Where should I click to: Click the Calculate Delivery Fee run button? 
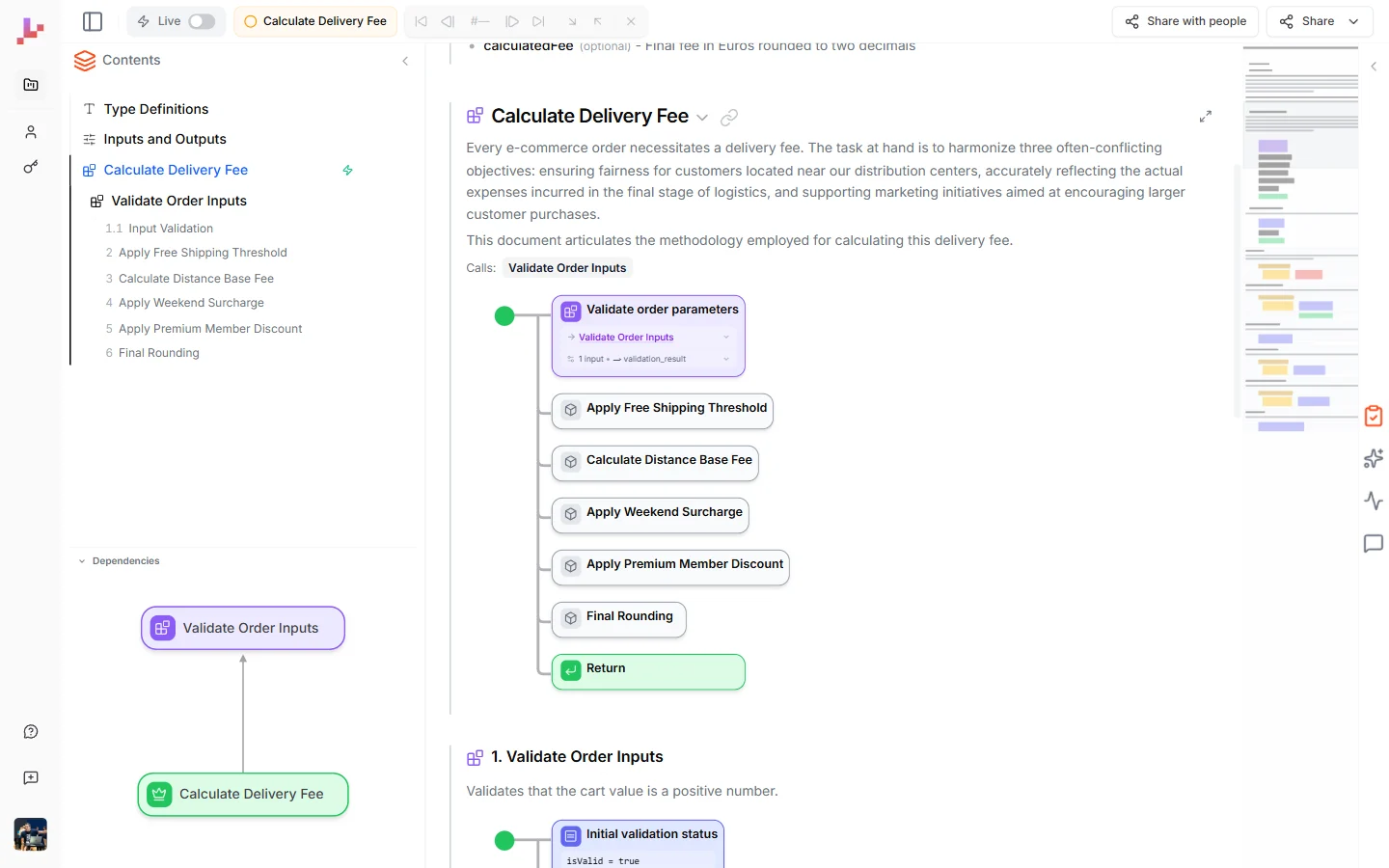pos(315,21)
